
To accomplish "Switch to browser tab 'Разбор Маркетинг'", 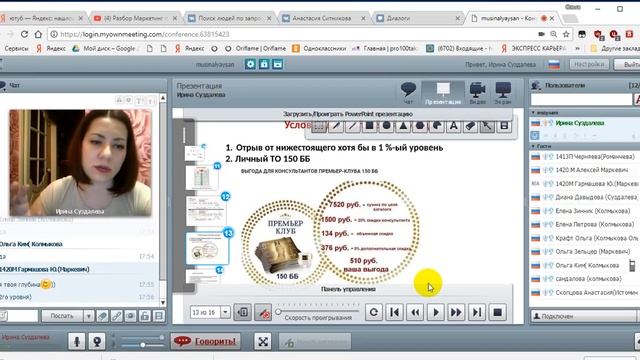I will point(136,18).
